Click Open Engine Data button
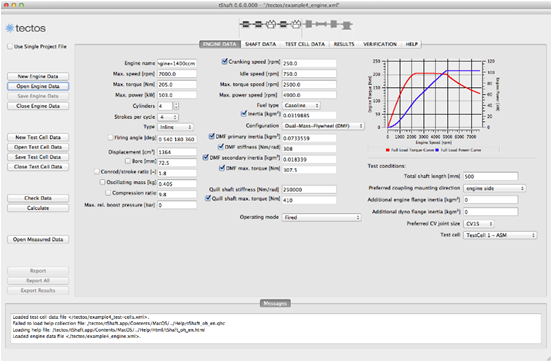552x362 pixels. click(38, 86)
